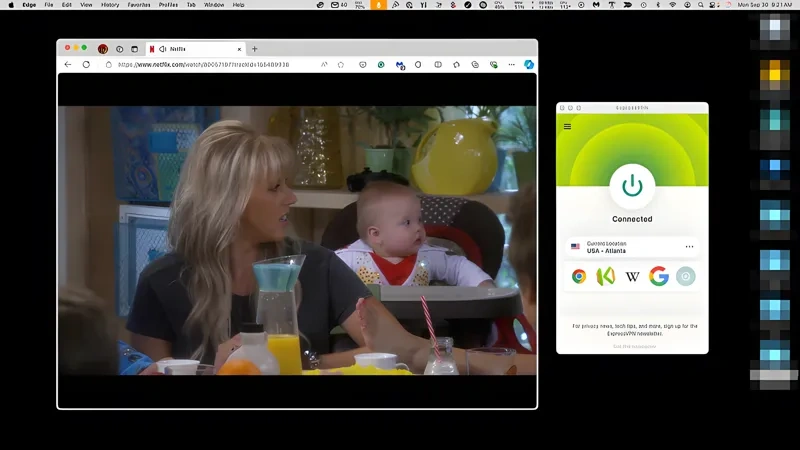Viewport: 800px width, 450px height.
Task: Click the newsletter signup link in ExpressVPN
Action: point(635,346)
